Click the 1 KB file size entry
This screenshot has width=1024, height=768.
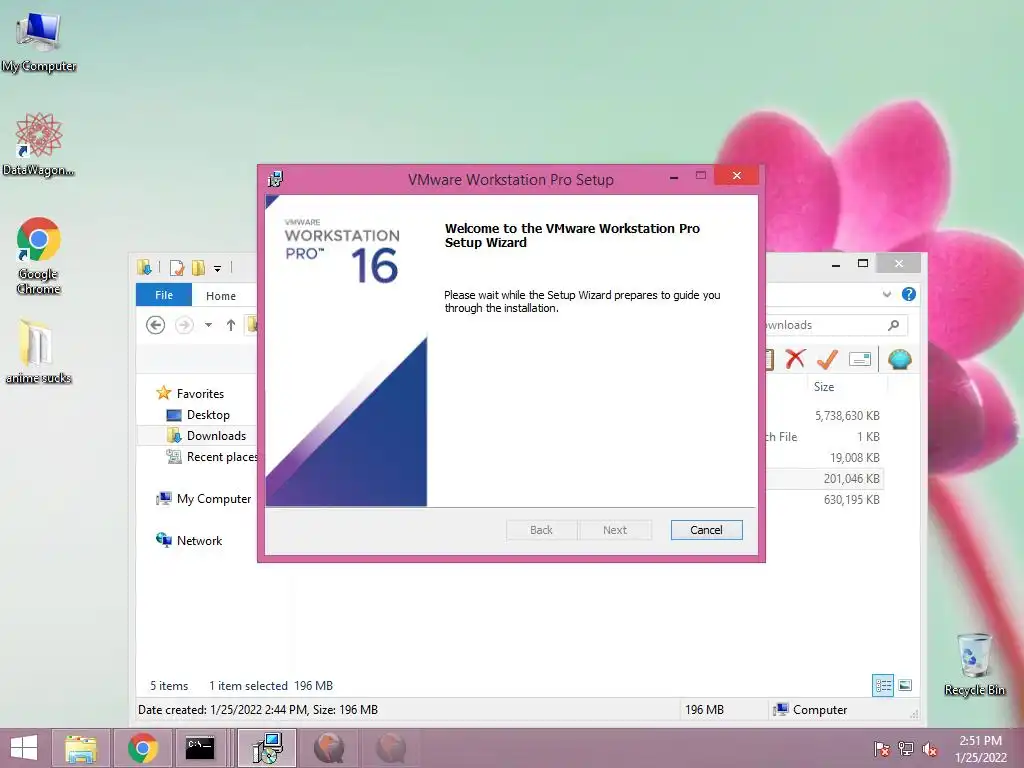click(868, 436)
